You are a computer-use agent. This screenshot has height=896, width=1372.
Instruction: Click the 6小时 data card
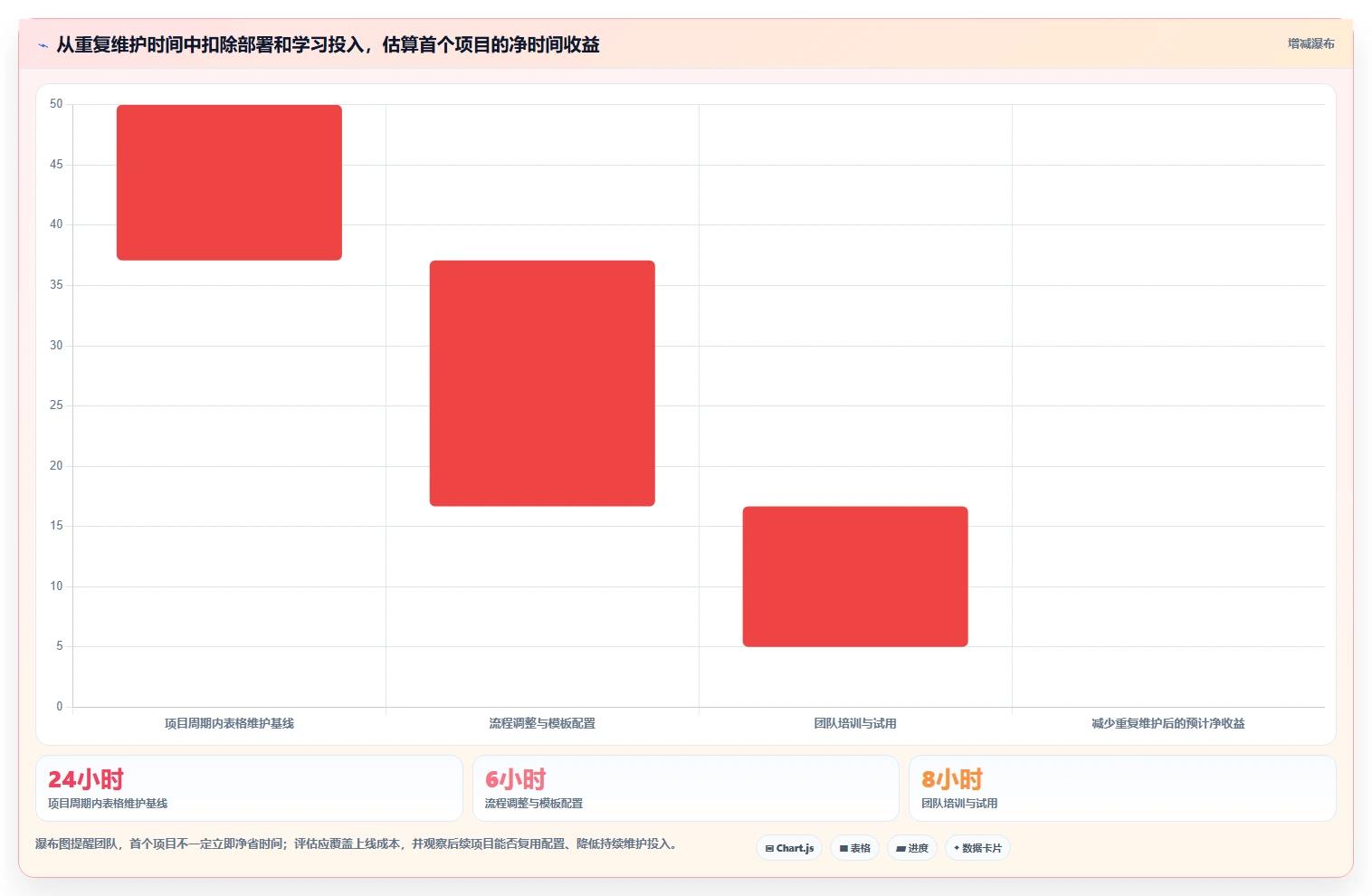685,788
